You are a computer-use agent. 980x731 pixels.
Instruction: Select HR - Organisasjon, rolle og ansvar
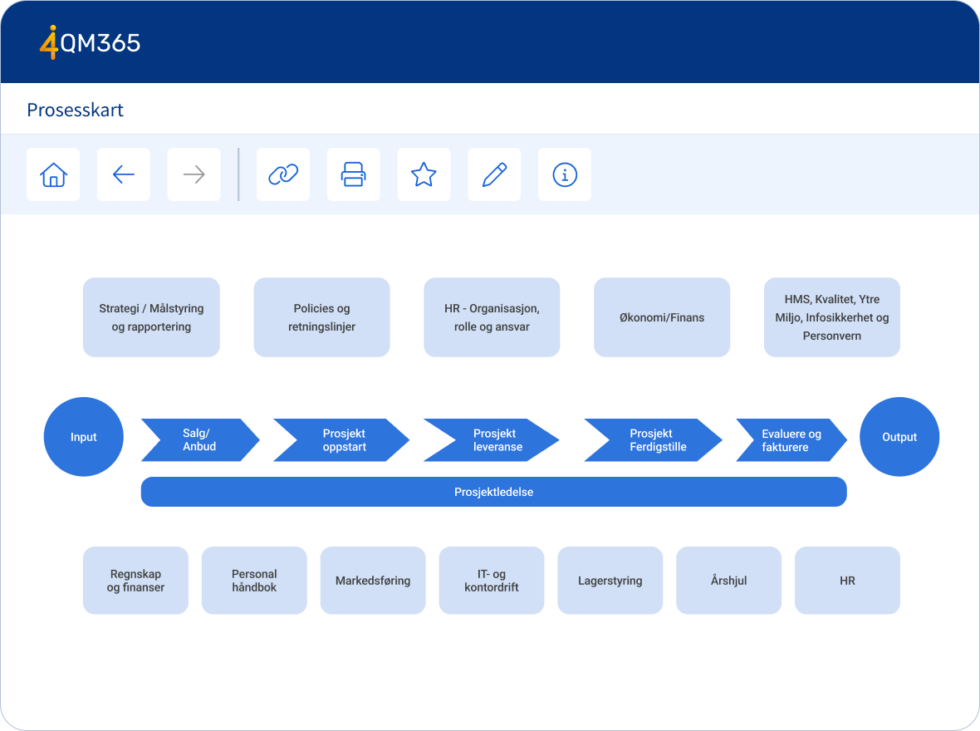(491, 317)
